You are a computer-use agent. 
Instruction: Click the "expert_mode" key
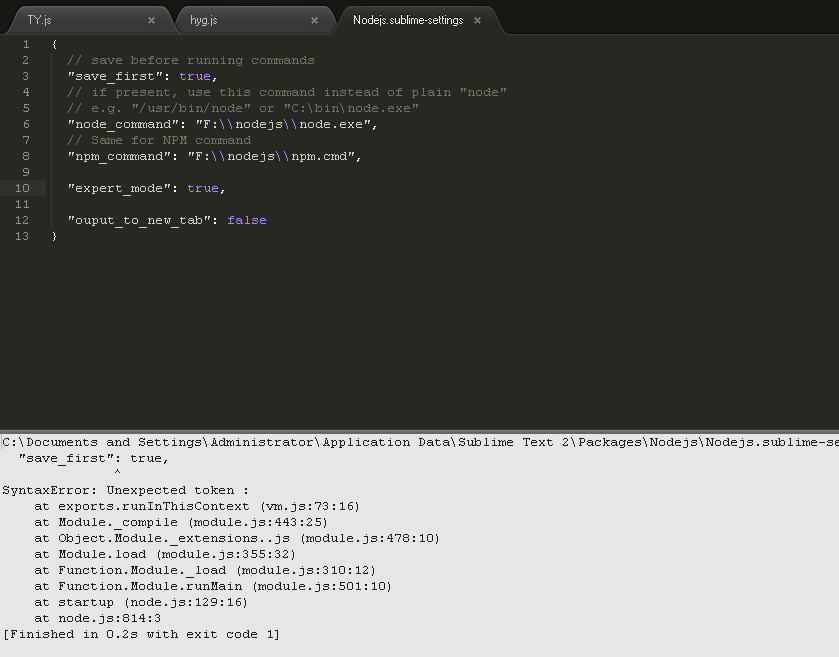click(119, 188)
